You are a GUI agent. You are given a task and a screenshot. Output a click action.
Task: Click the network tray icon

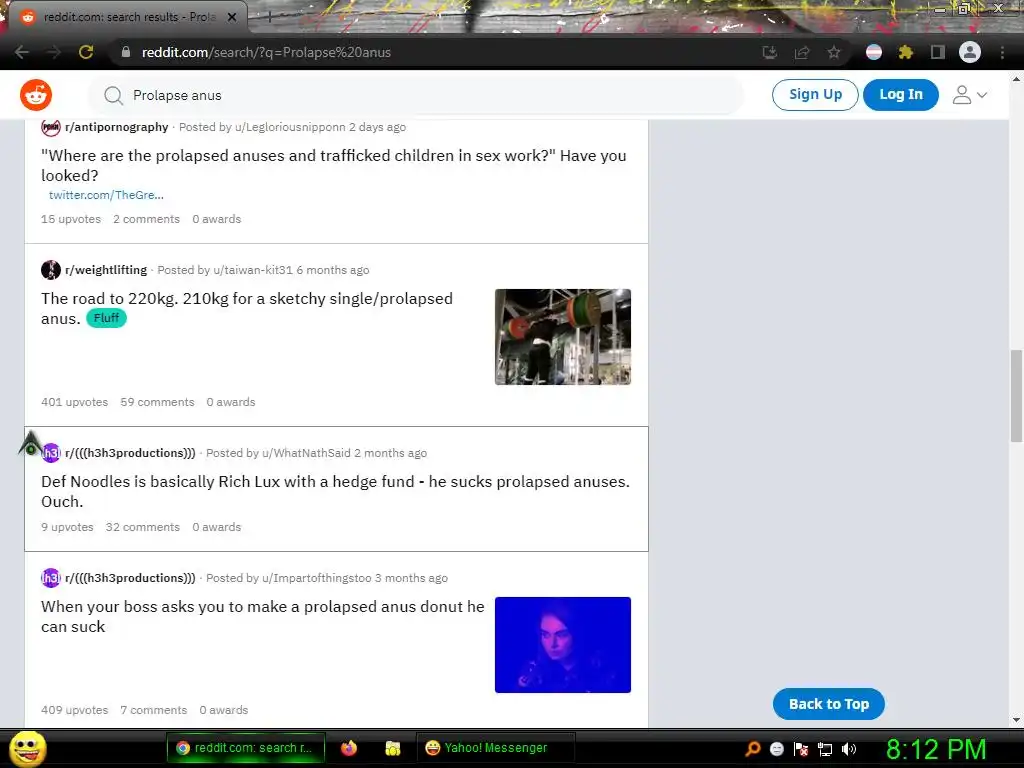[825, 749]
